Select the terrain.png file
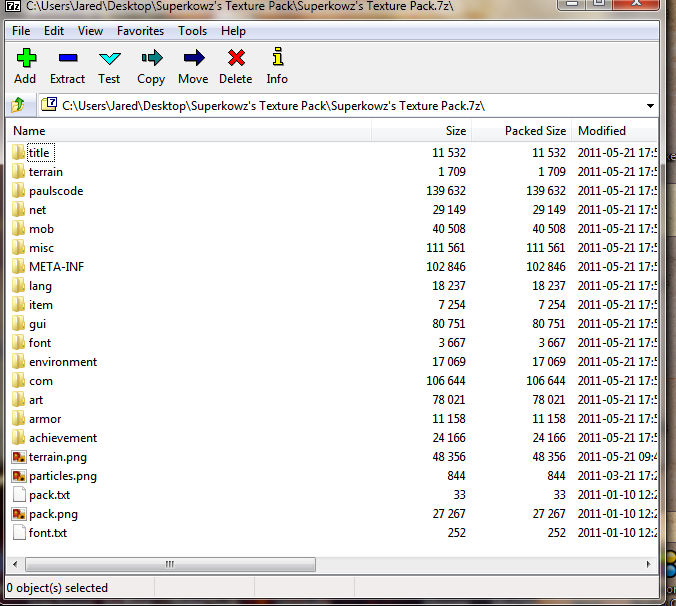This screenshot has width=676, height=606. (57, 457)
